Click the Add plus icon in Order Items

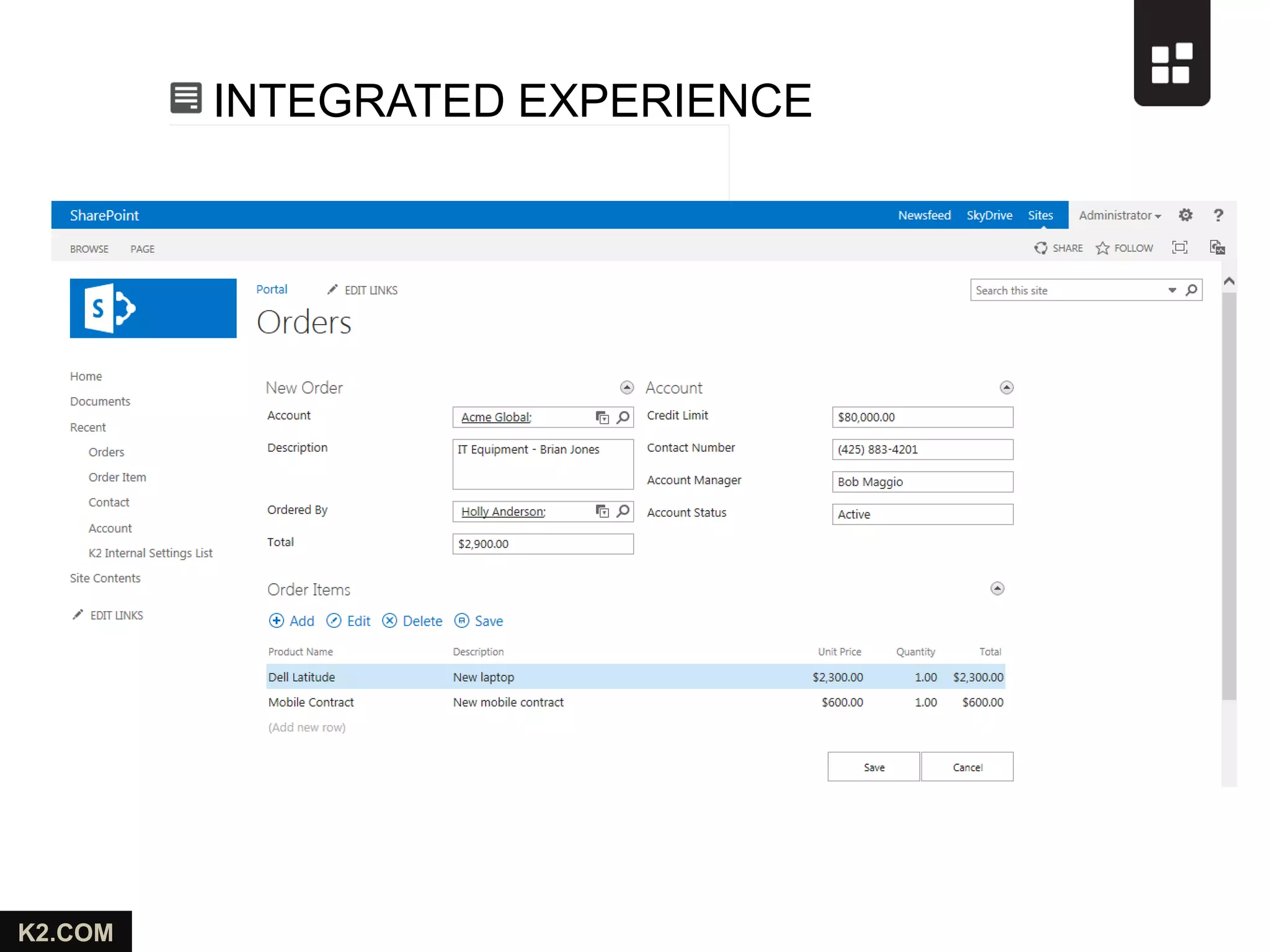click(276, 620)
